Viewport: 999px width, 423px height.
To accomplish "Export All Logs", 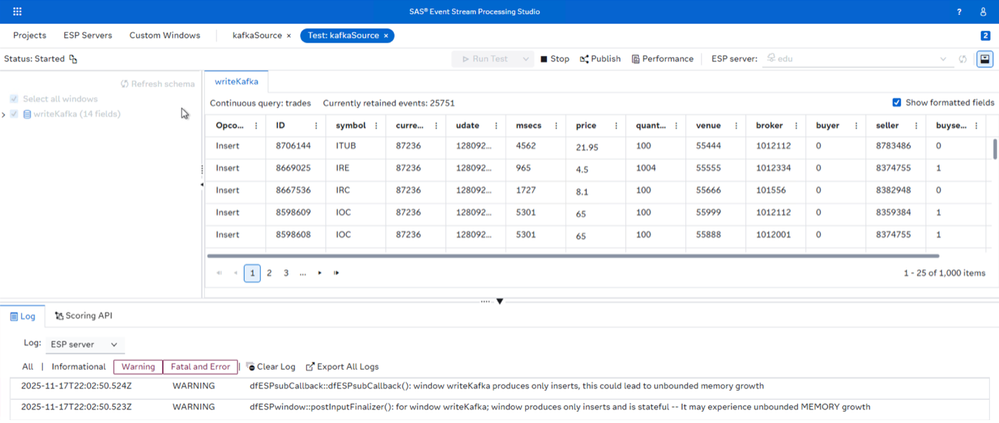I will tap(343, 367).
